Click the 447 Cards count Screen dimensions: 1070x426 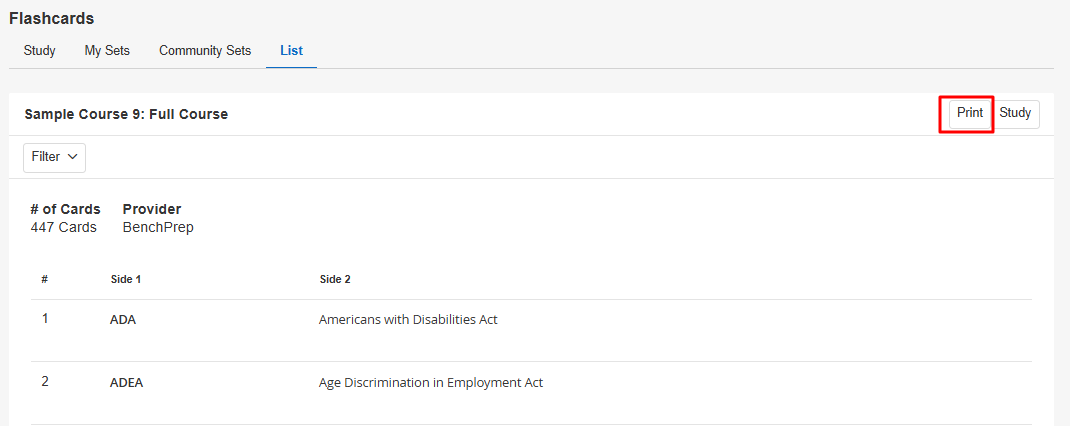(x=63, y=227)
